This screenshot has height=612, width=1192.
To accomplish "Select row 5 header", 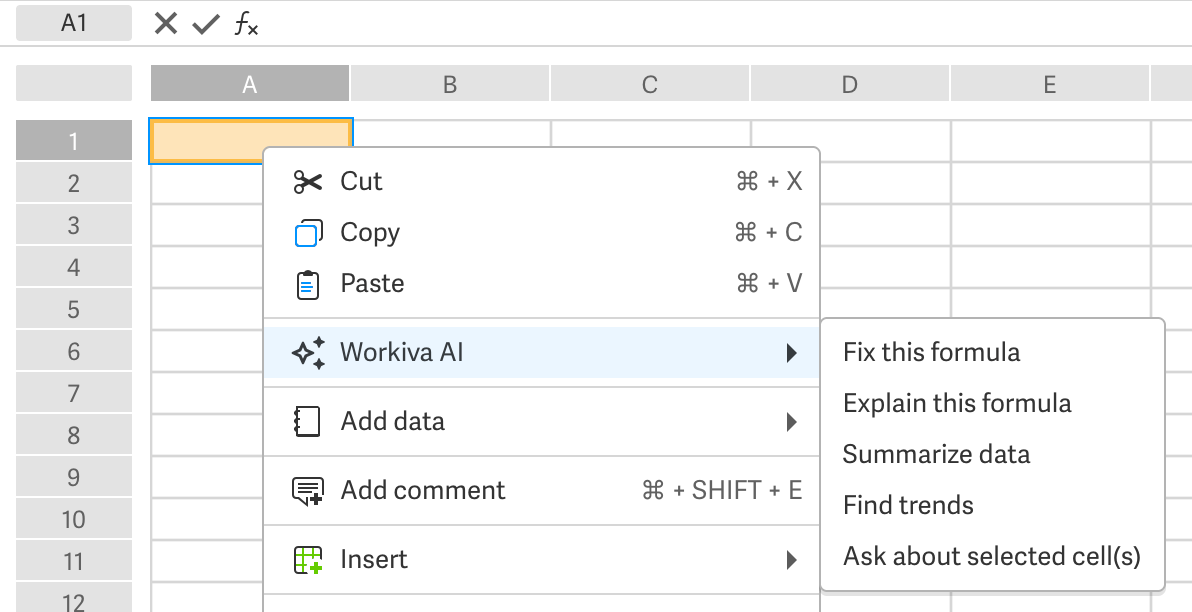I will pos(74,309).
